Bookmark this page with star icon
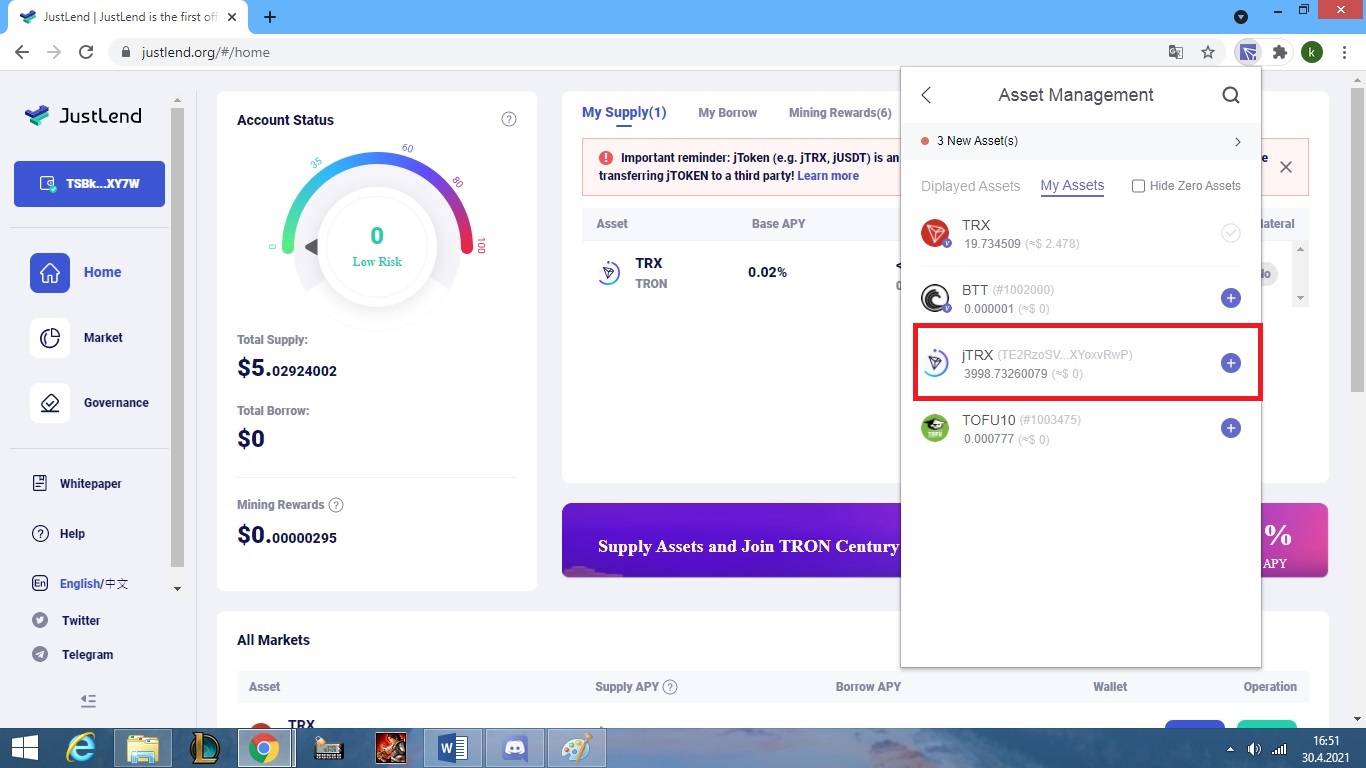Image resolution: width=1366 pixels, height=768 pixels. click(1208, 52)
